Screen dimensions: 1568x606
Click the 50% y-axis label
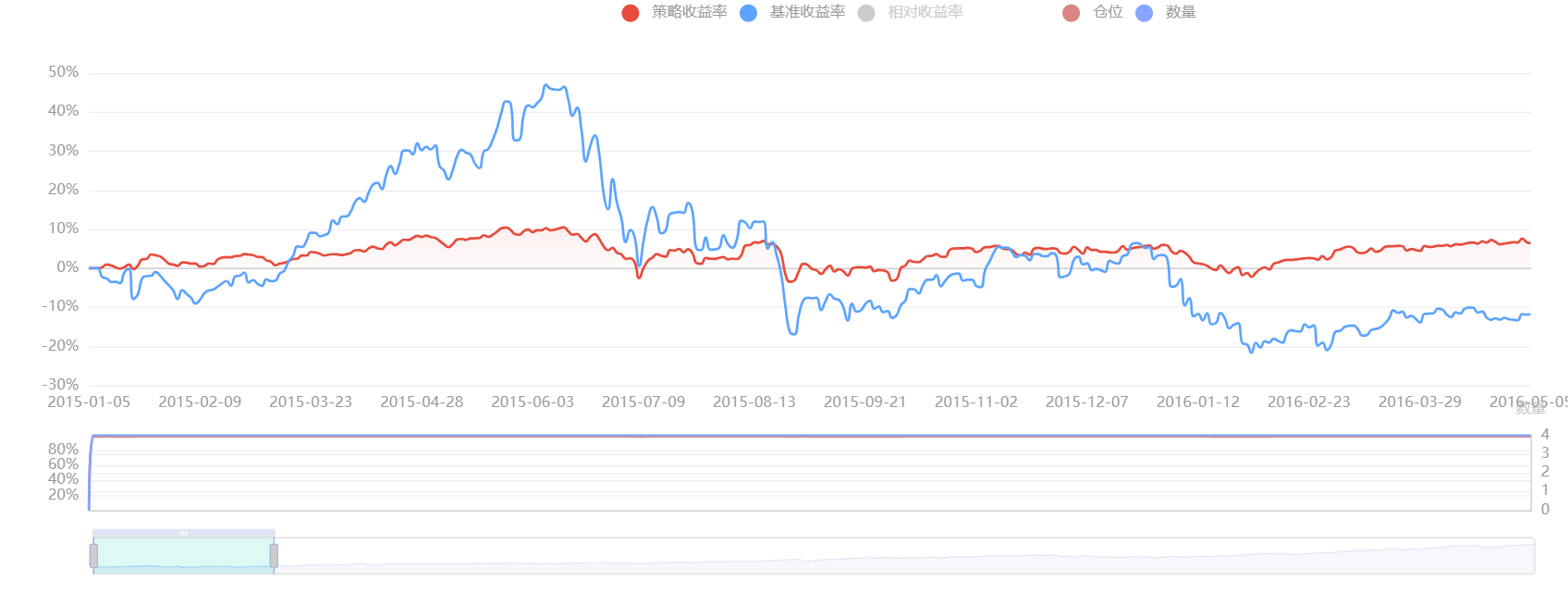pyautogui.click(x=64, y=72)
